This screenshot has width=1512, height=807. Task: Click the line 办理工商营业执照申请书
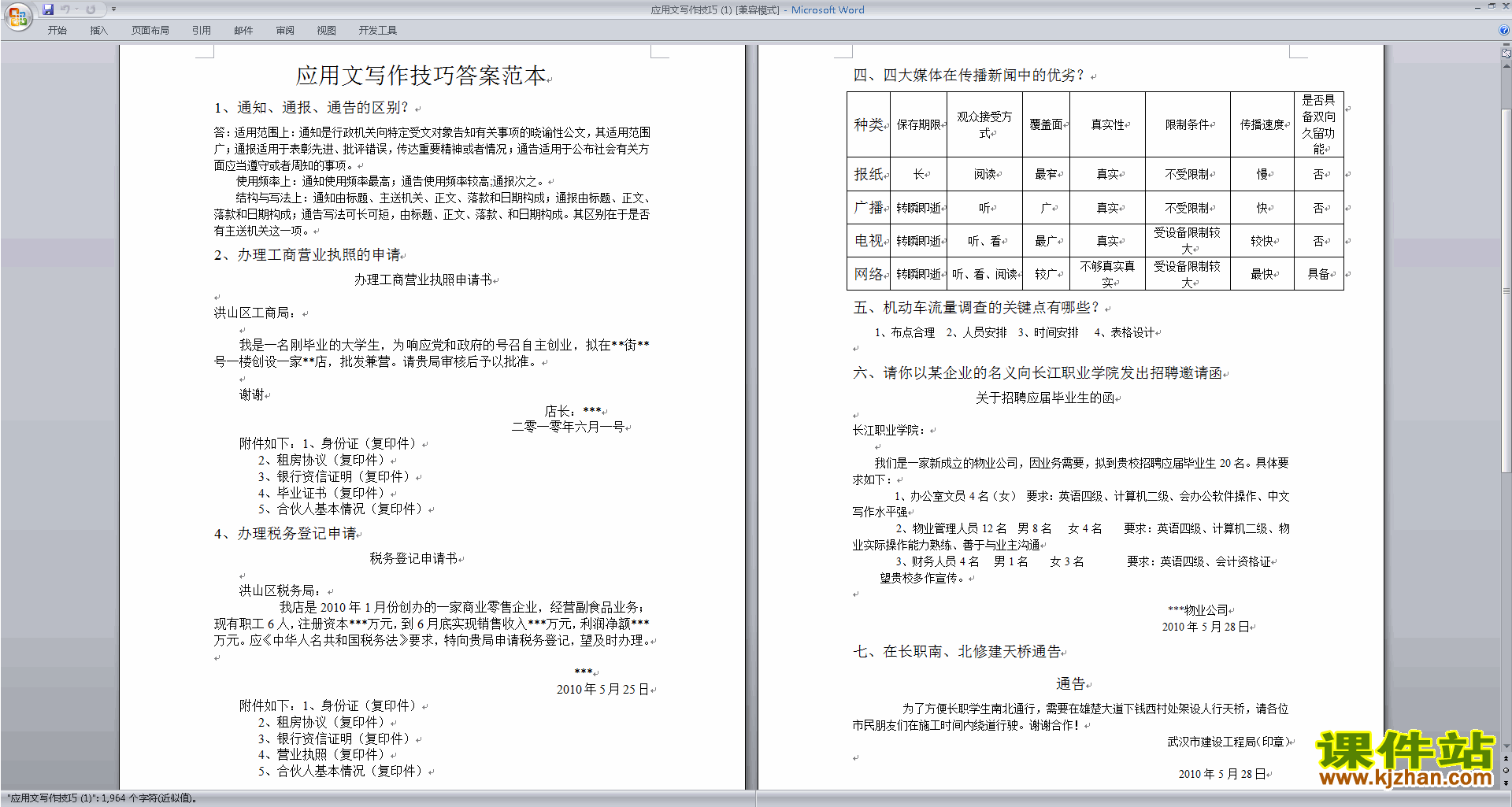point(423,279)
